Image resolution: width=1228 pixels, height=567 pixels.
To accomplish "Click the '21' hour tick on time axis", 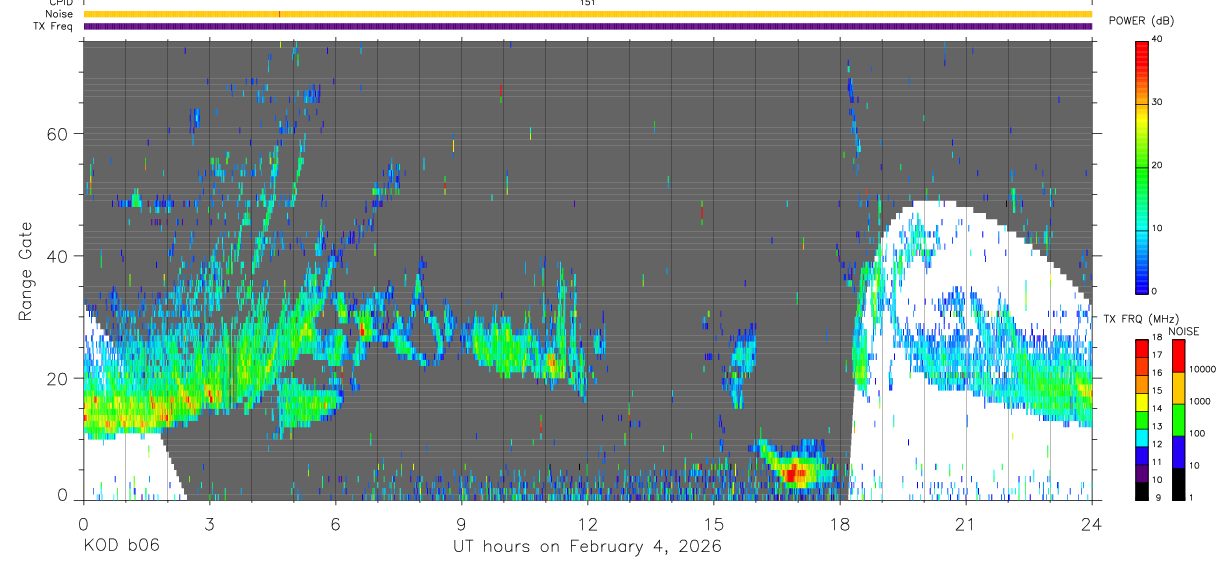I will [x=966, y=523].
